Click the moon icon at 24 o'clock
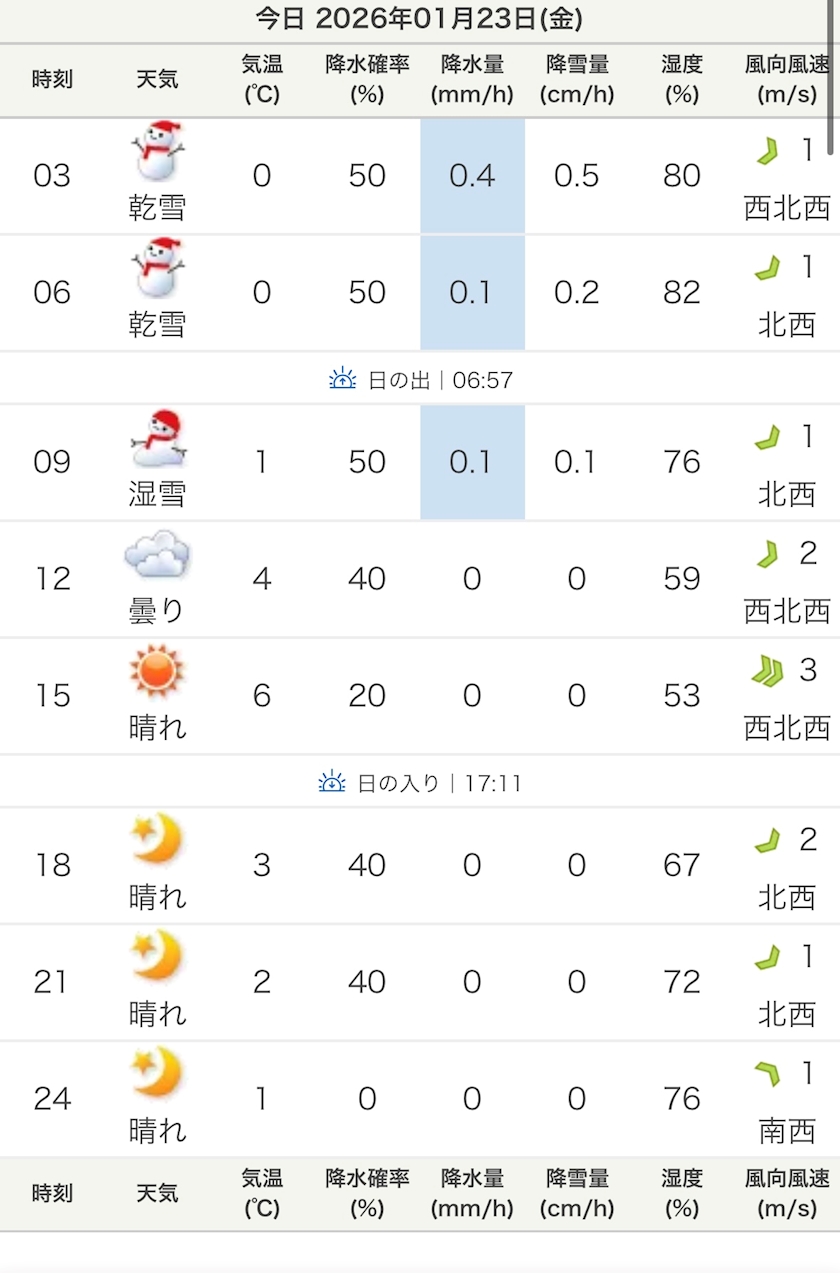The height and width of the screenshot is (1273, 840). pyautogui.click(x=158, y=1073)
